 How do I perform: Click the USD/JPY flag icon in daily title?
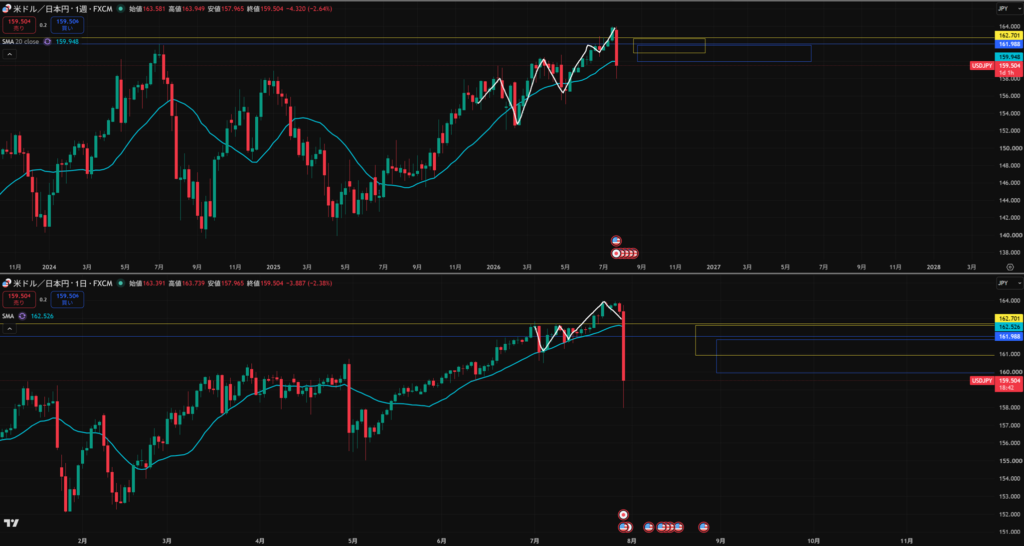7,283
